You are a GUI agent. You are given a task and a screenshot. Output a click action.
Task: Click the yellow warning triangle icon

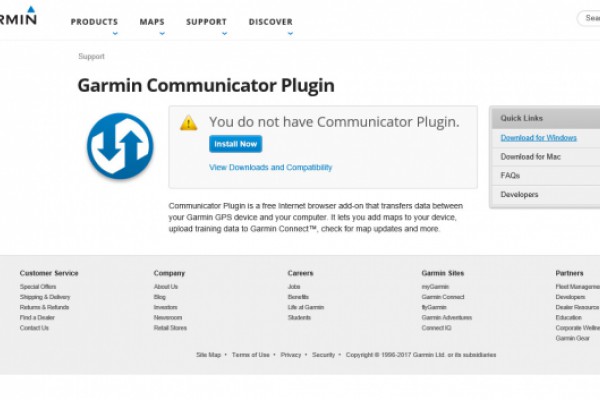click(x=189, y=123)
